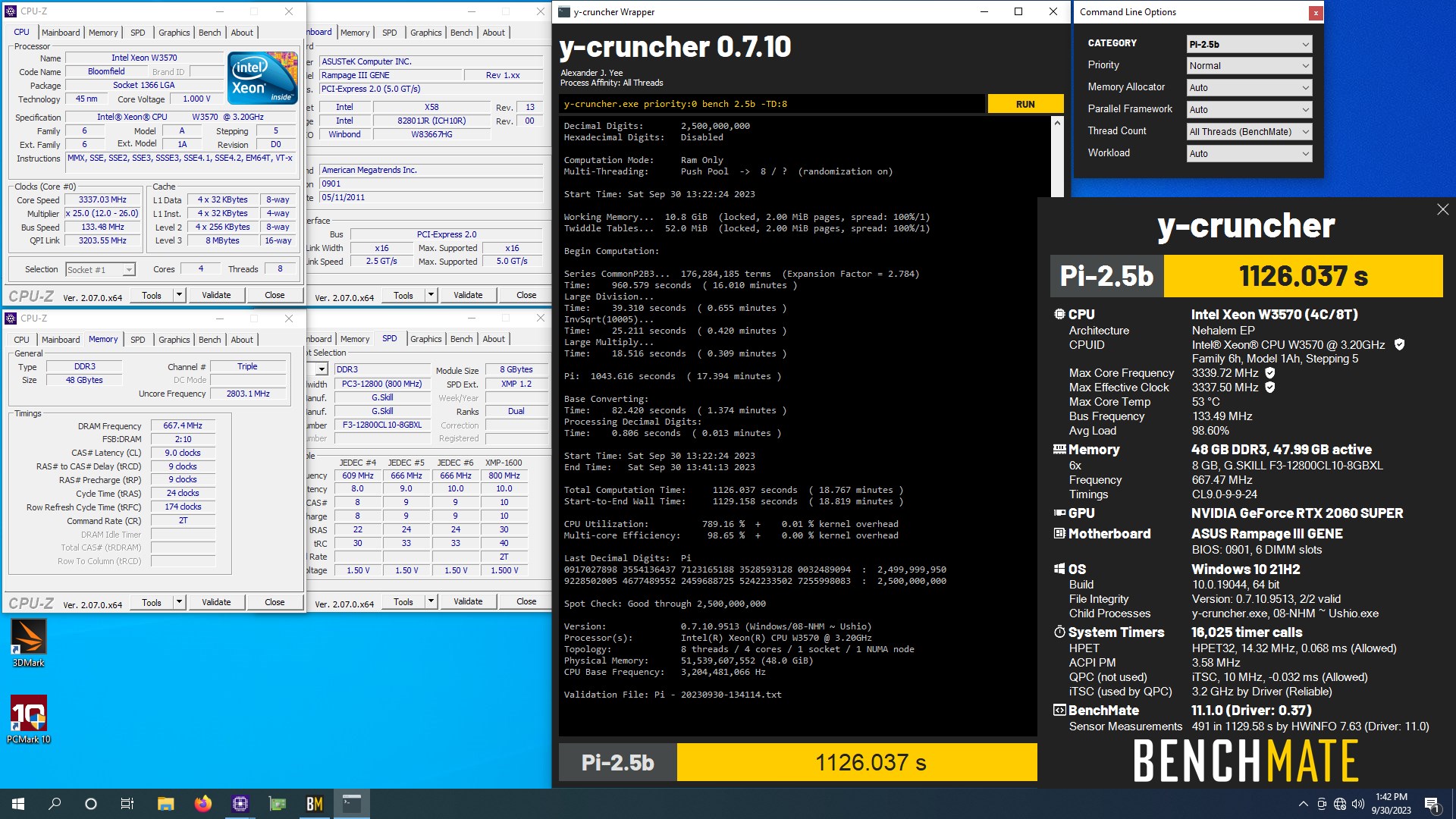Click the GPU card icon in BenchMate results
This screenshot has height=819, width=1456.
point(1059,513)
